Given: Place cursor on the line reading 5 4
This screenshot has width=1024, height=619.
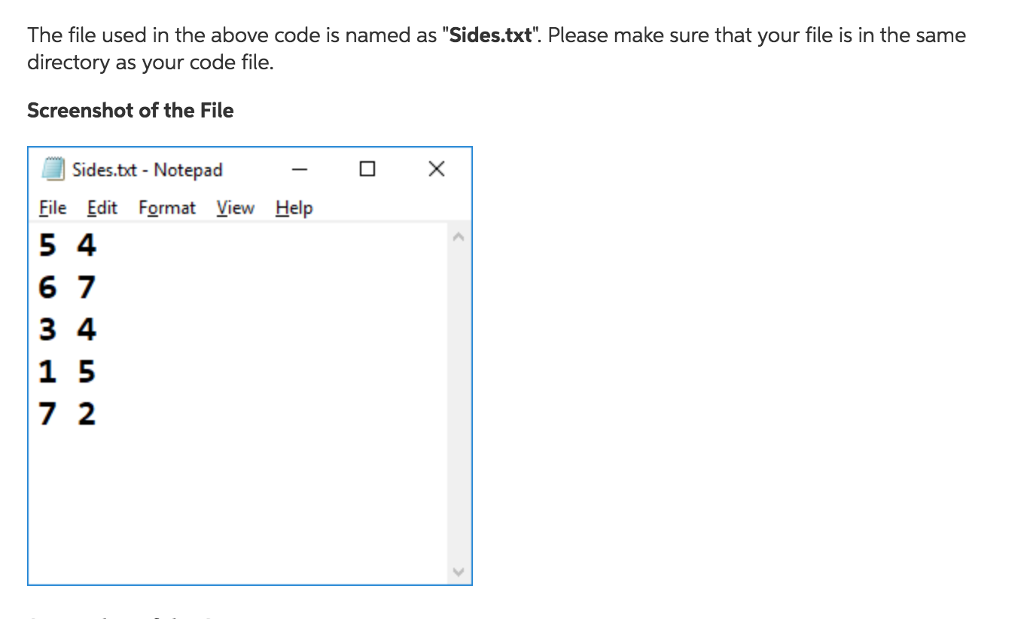Looking at the screenshot, I should pos(67,244).
